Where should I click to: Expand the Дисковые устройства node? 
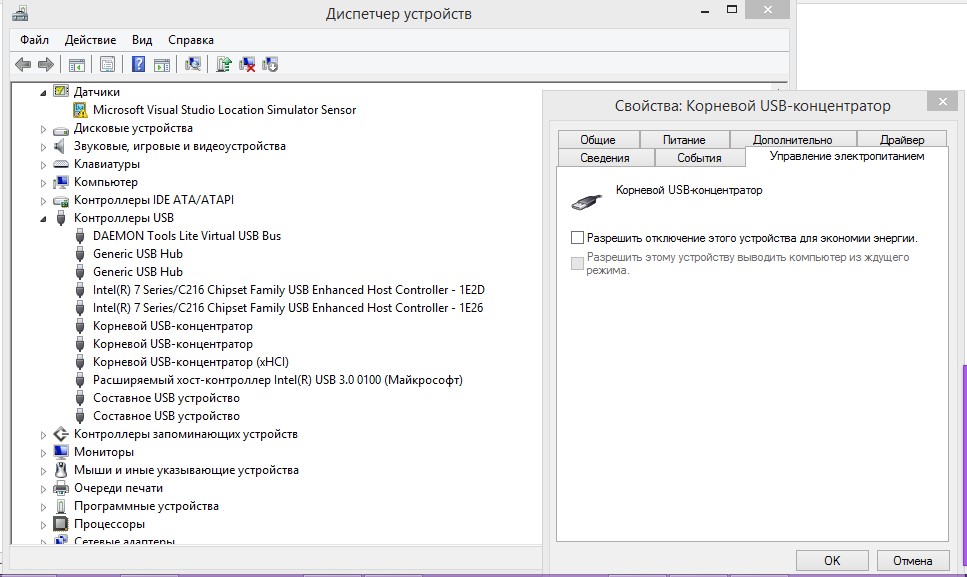(x=43, y=129)
